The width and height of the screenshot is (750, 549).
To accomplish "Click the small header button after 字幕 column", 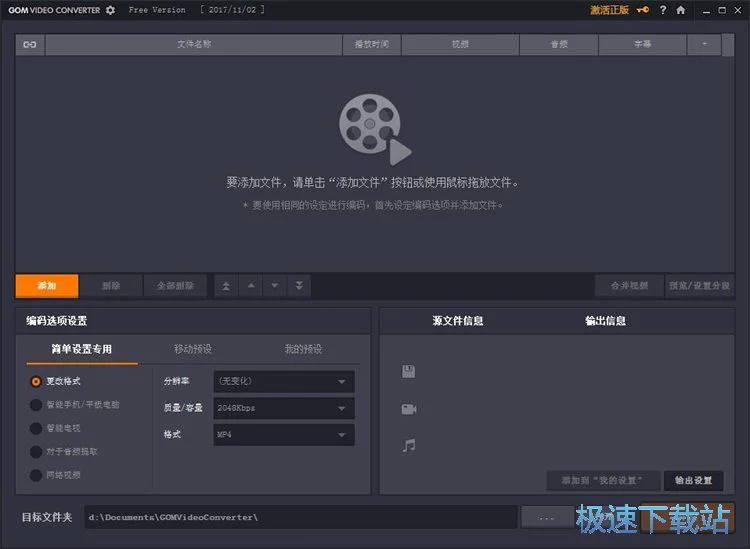I will pos(704,44).
